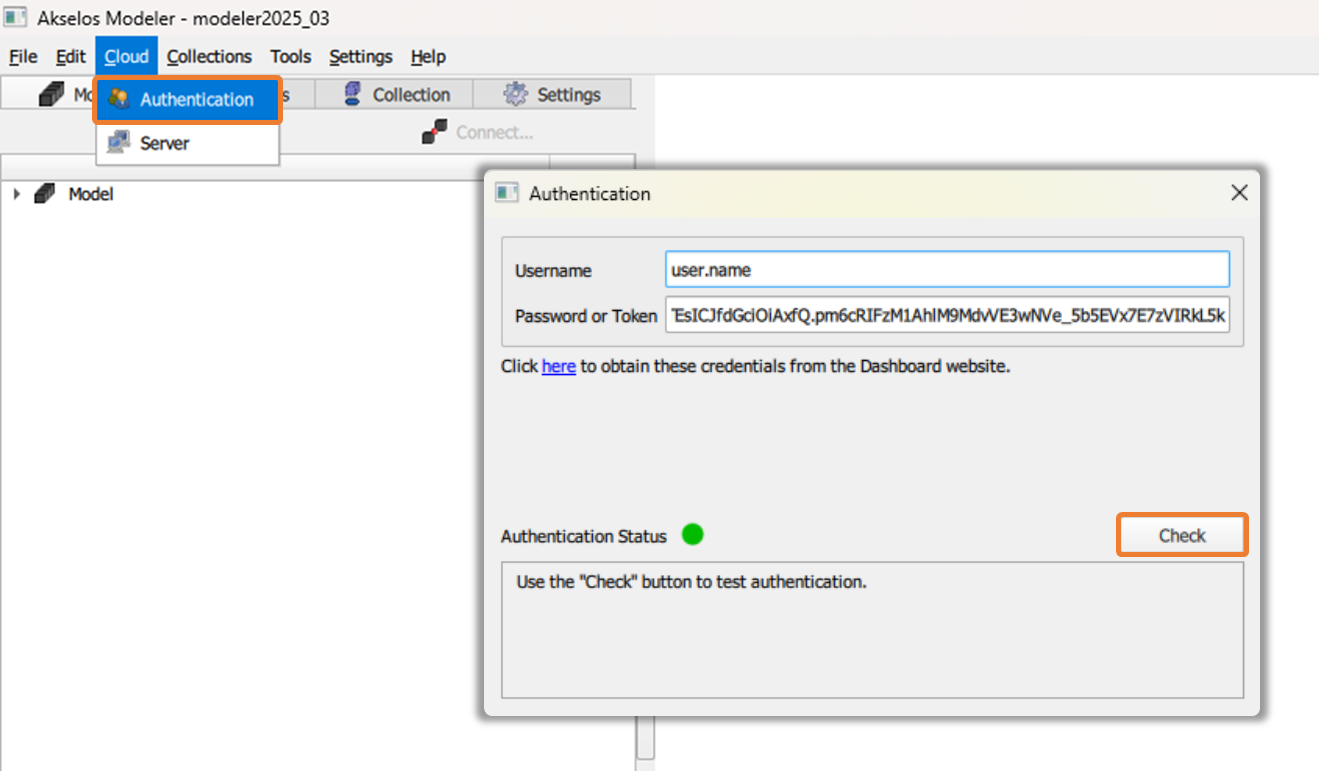
Task: Open the Settings menu
Action: coord(361,57)
